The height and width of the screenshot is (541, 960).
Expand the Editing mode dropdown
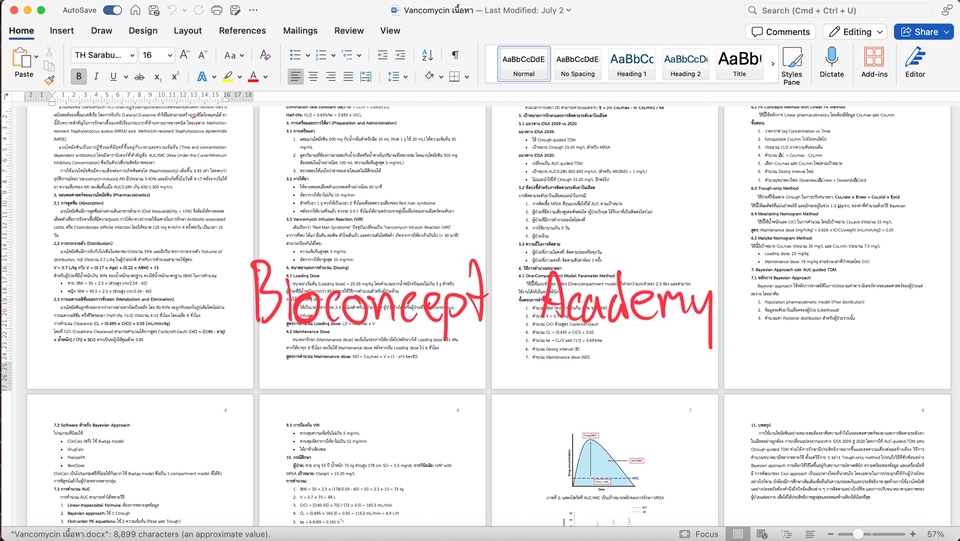pyautogui.click(x=853, y=32)
